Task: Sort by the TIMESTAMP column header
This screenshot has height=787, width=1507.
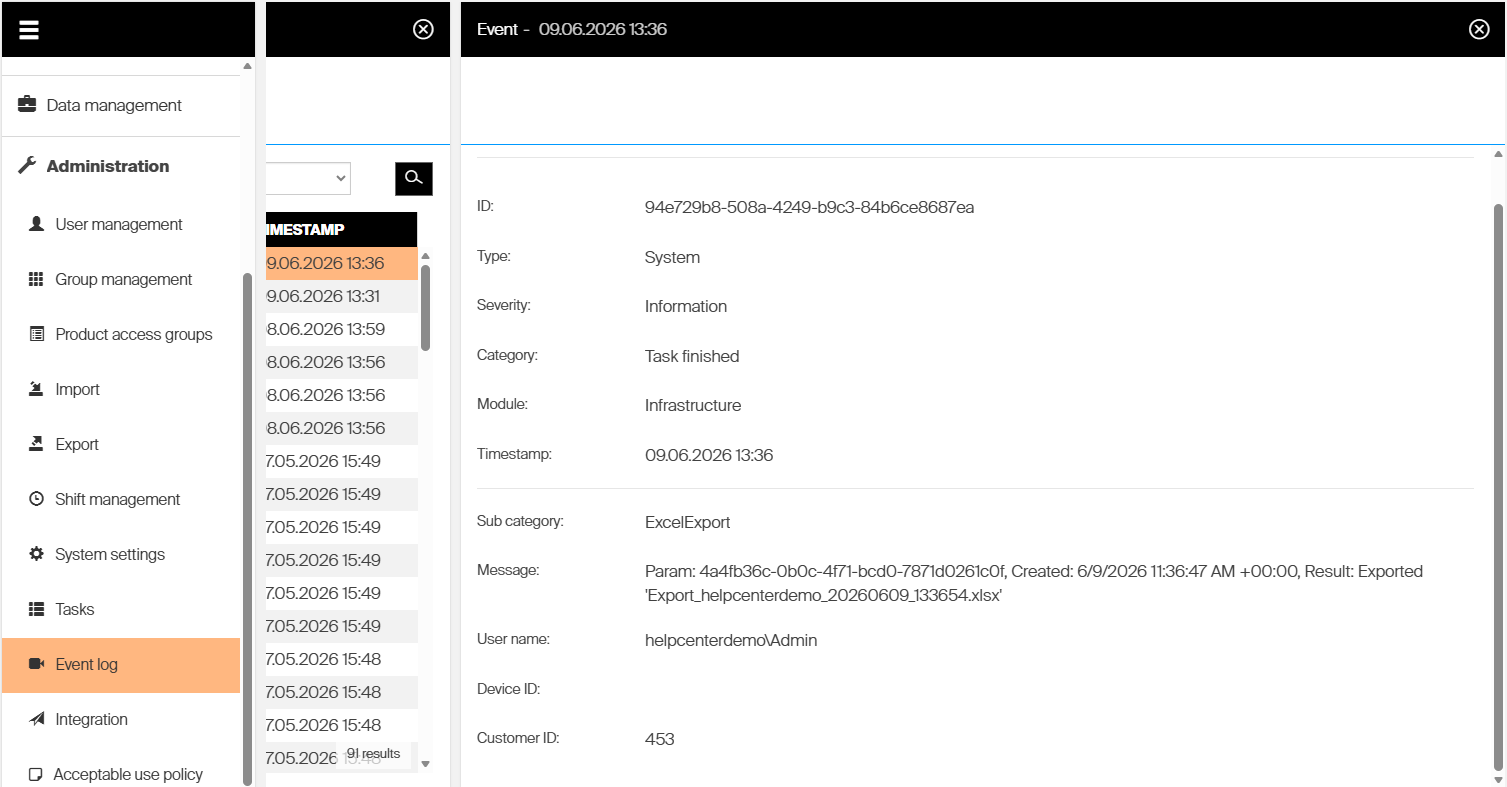Action: pyautogui.click(x=341, y=230)
